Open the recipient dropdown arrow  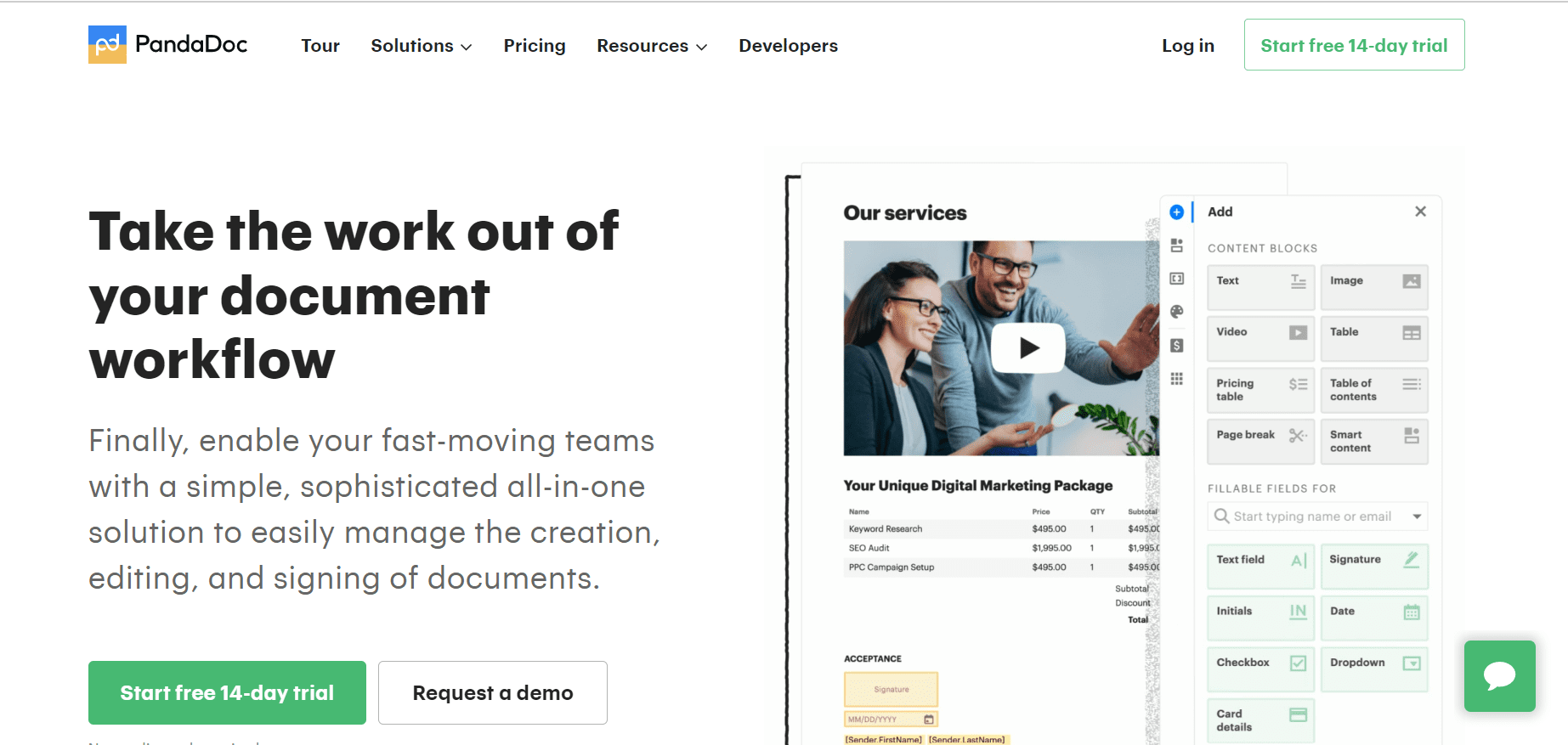1417,516
